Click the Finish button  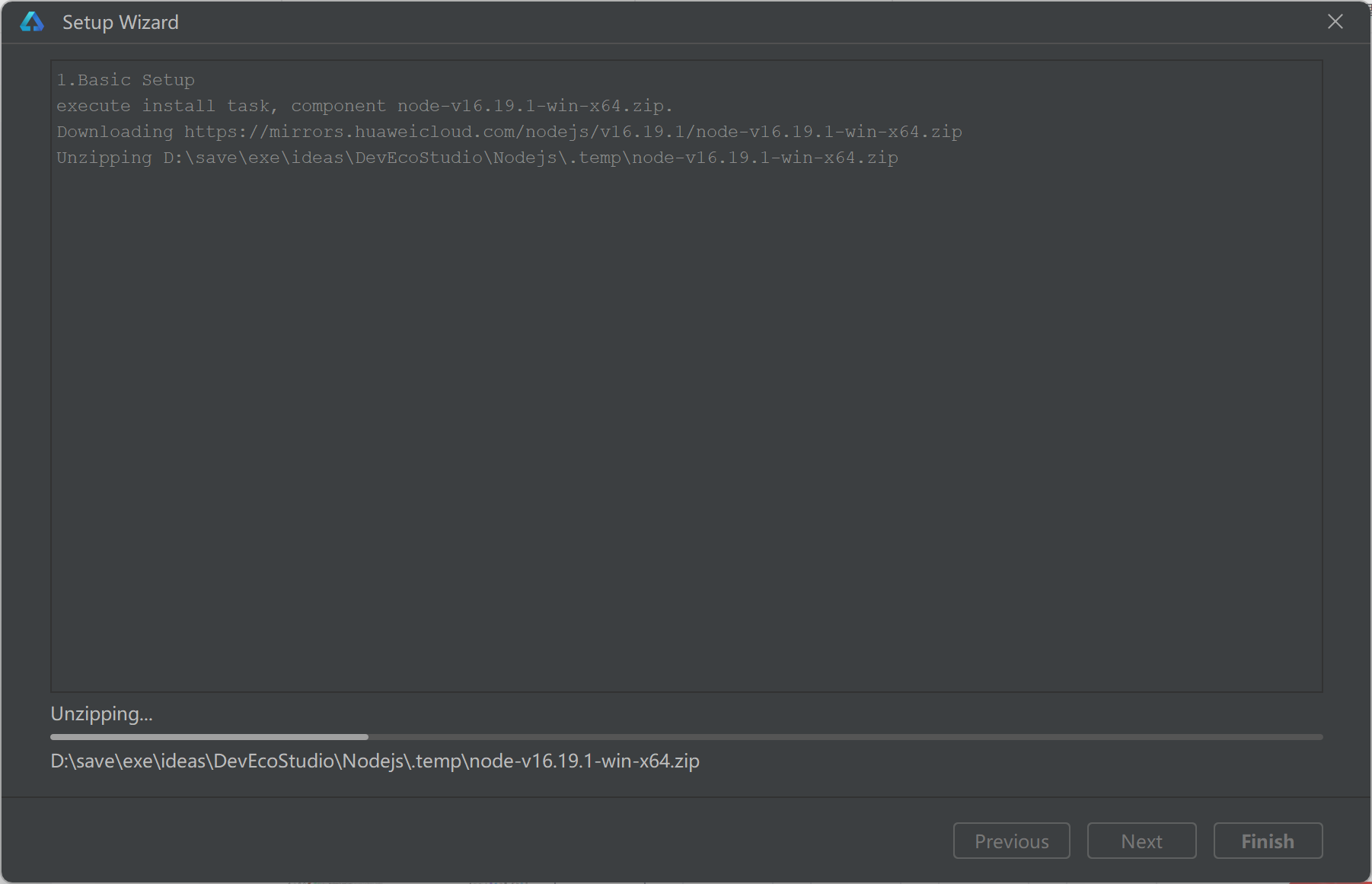[x=1268, y=841]
